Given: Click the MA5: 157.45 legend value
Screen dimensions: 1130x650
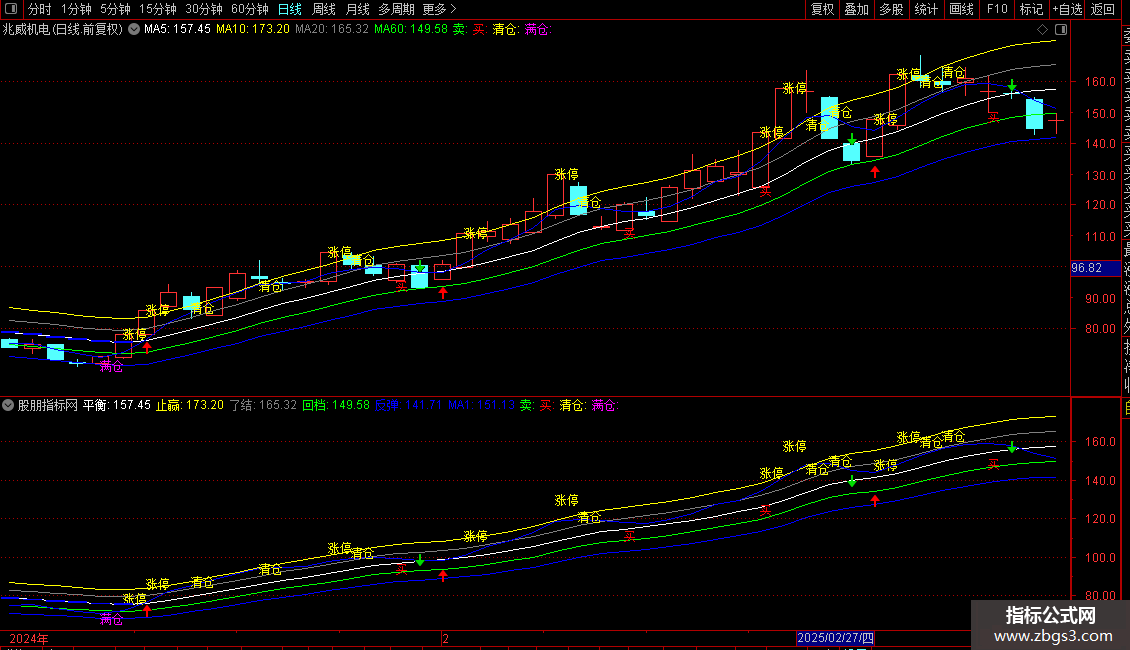Looking at the screenshot, I should click(x=177, y=30).
